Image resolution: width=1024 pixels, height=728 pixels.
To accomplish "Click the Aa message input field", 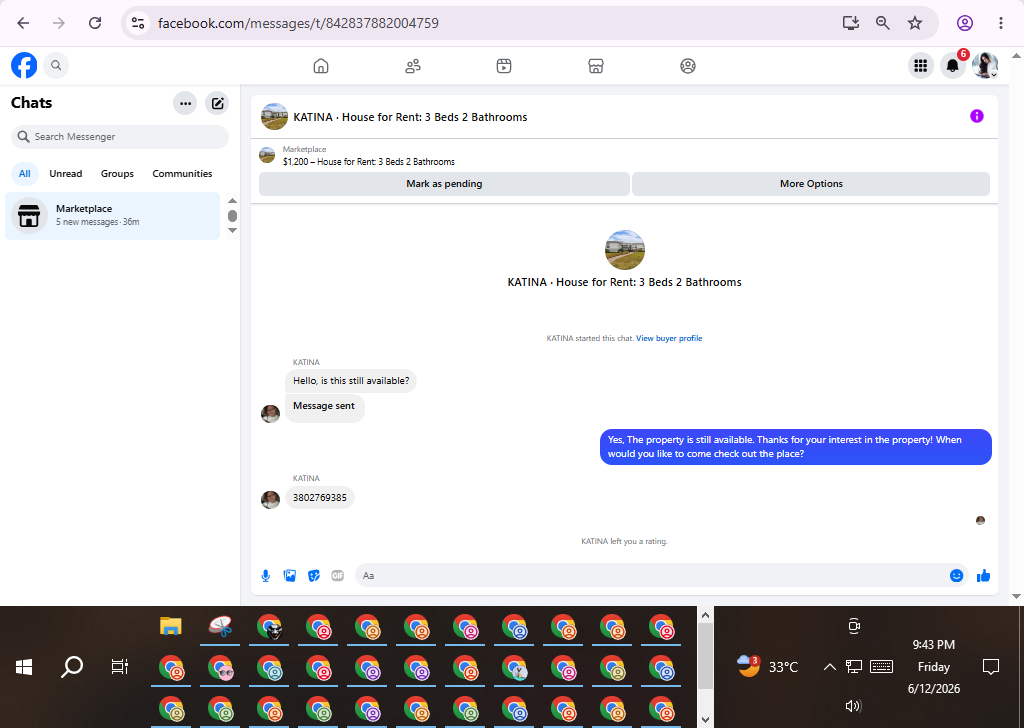I will [652, 576].
